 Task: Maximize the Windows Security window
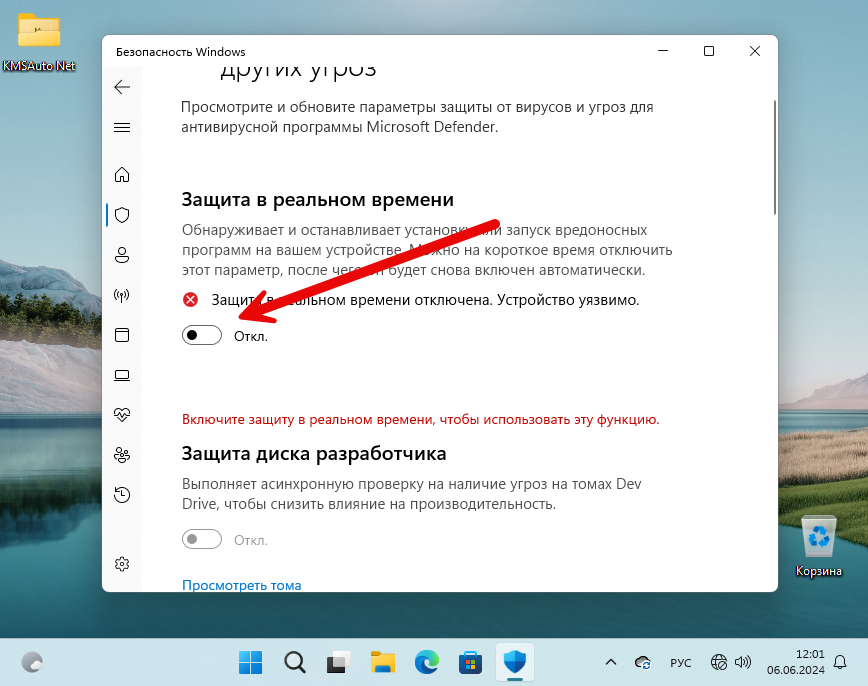point(709,51)
